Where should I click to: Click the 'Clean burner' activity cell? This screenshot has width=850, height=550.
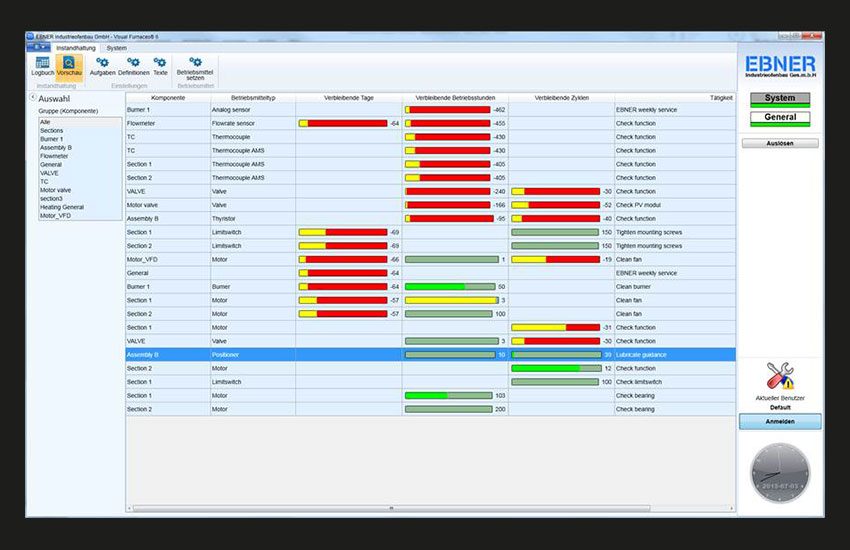[x=675, y=287]
